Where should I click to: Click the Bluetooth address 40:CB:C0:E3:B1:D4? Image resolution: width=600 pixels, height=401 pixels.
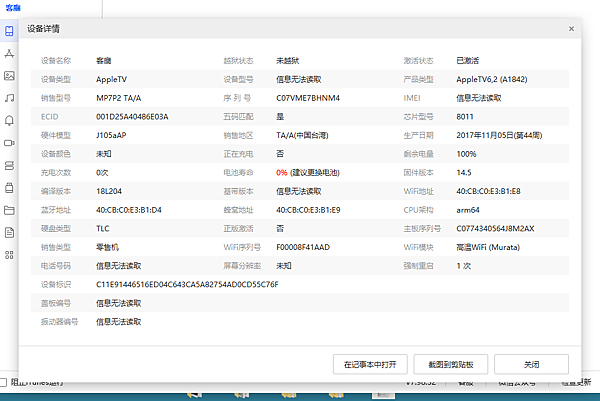tap(129, 210)
